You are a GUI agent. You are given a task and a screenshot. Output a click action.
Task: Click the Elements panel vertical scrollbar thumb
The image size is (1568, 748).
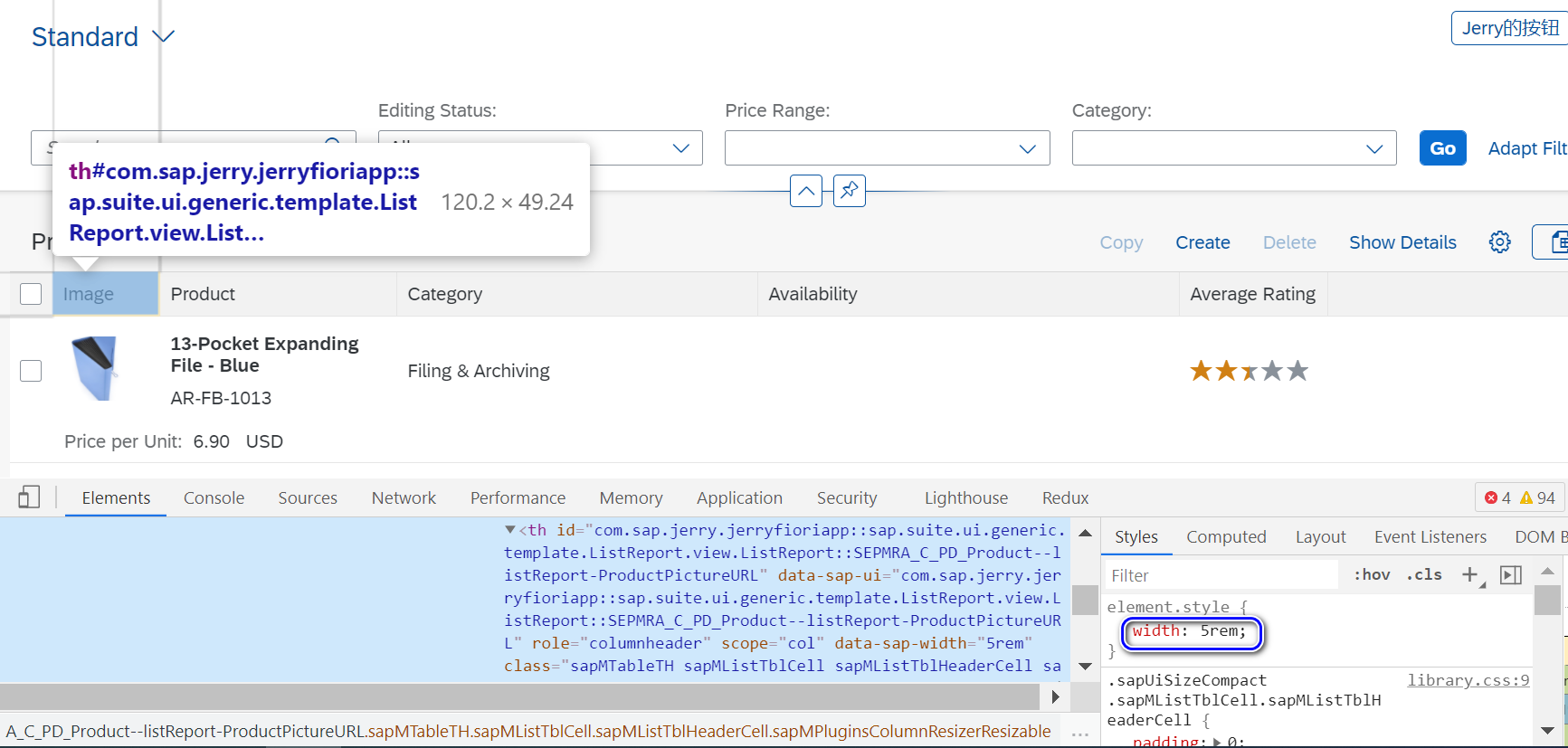[x=1085, y=600]
